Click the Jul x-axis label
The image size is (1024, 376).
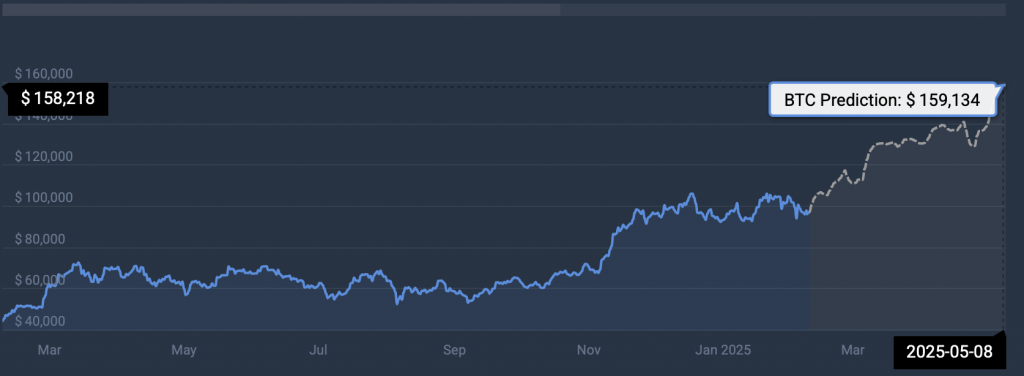[318, 351]
